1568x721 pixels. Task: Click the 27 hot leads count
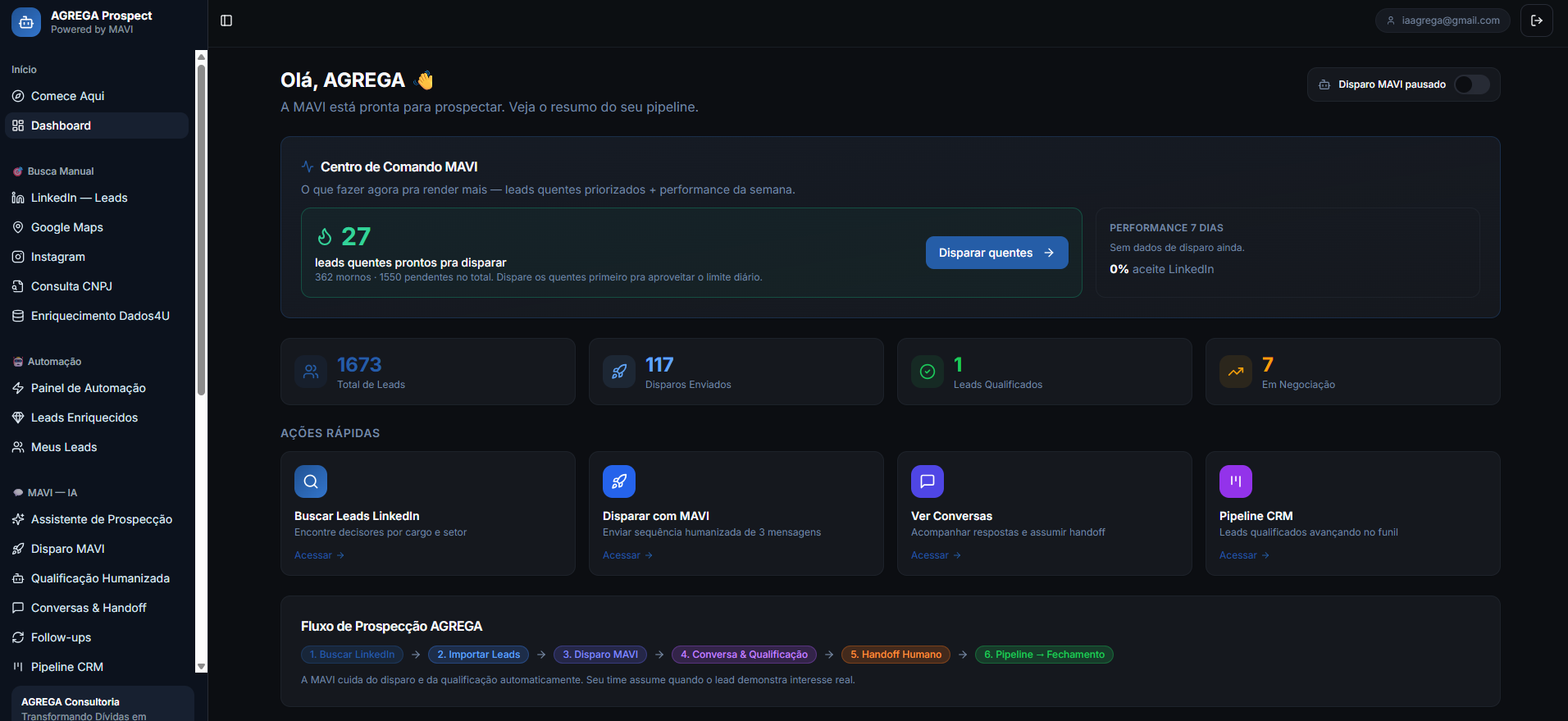click(x=356, y=237)
